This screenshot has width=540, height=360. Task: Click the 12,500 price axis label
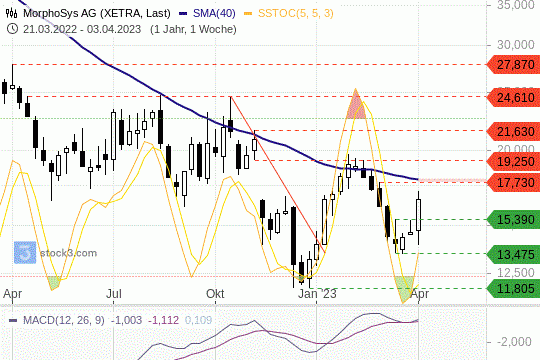click(516, 273)
